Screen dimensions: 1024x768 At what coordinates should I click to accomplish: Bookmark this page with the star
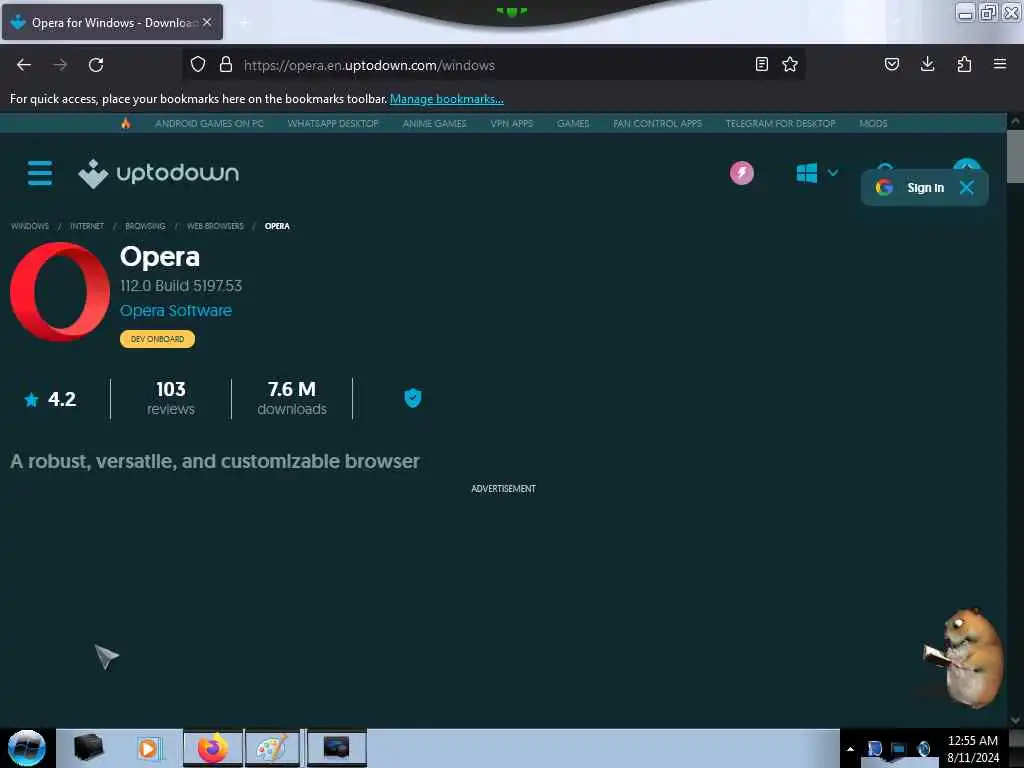790,64
